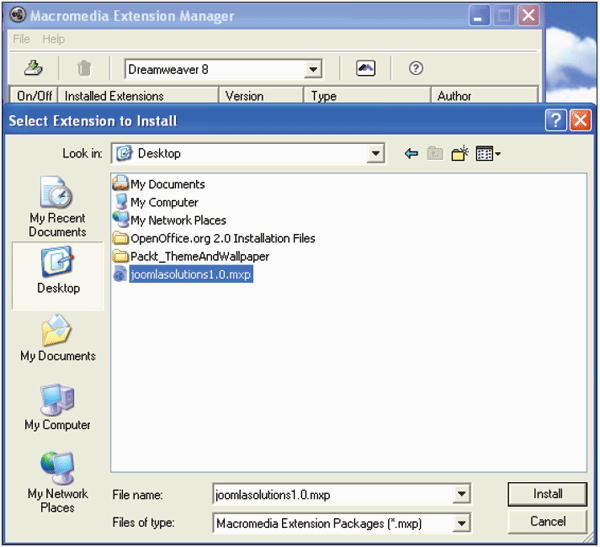Expand the Look in Desktop dropdown
Screen dimensions: 600x547
coord(375,153)
